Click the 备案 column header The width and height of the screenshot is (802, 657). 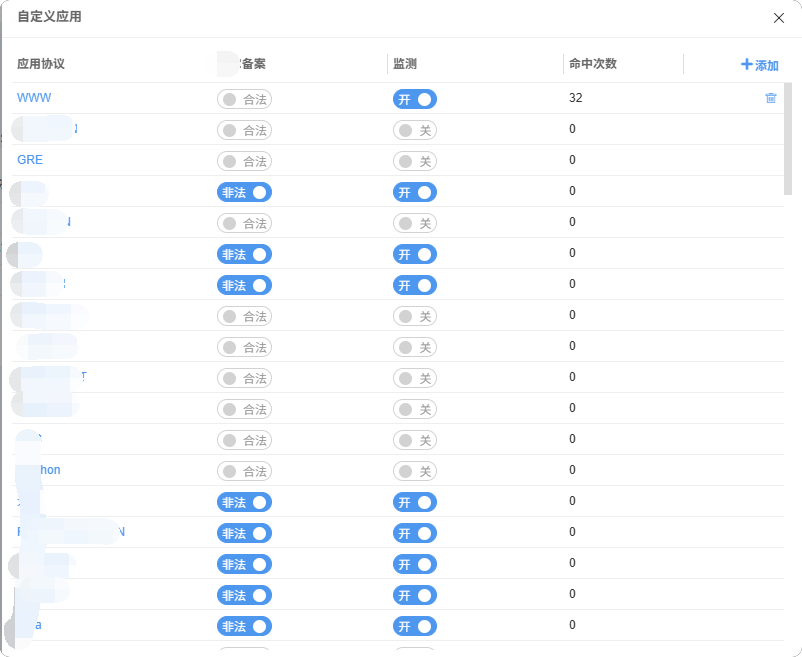pyautogui.click(x=253, y=64)
